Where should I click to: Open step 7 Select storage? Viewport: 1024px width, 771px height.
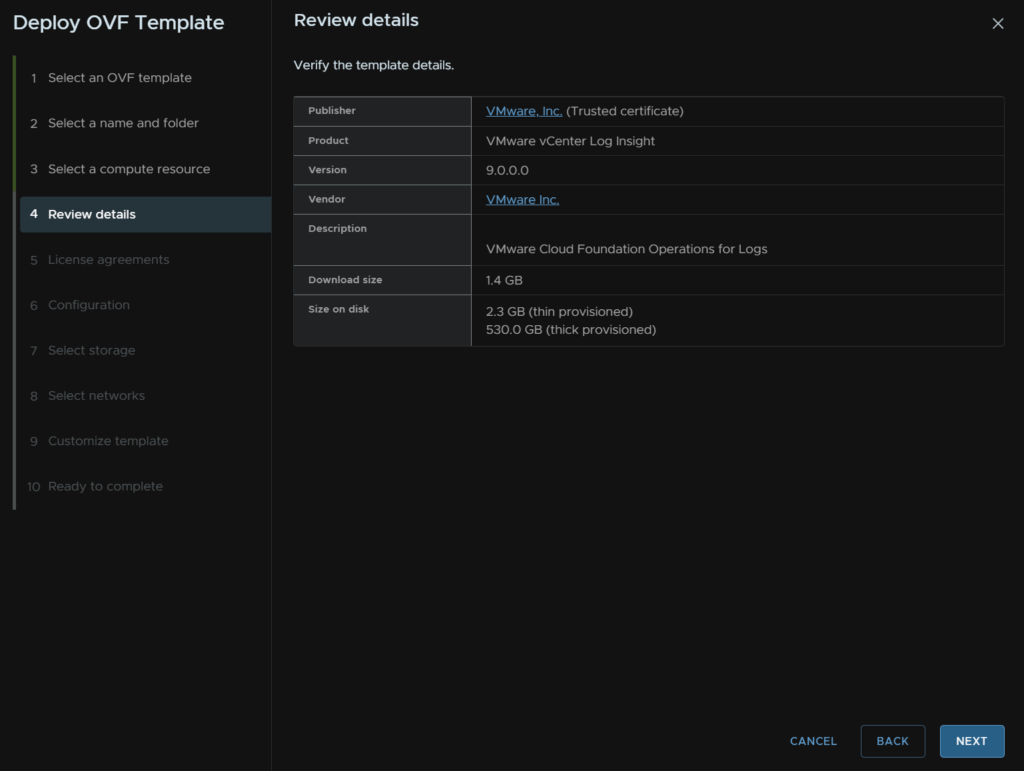(x=91, y=351)
